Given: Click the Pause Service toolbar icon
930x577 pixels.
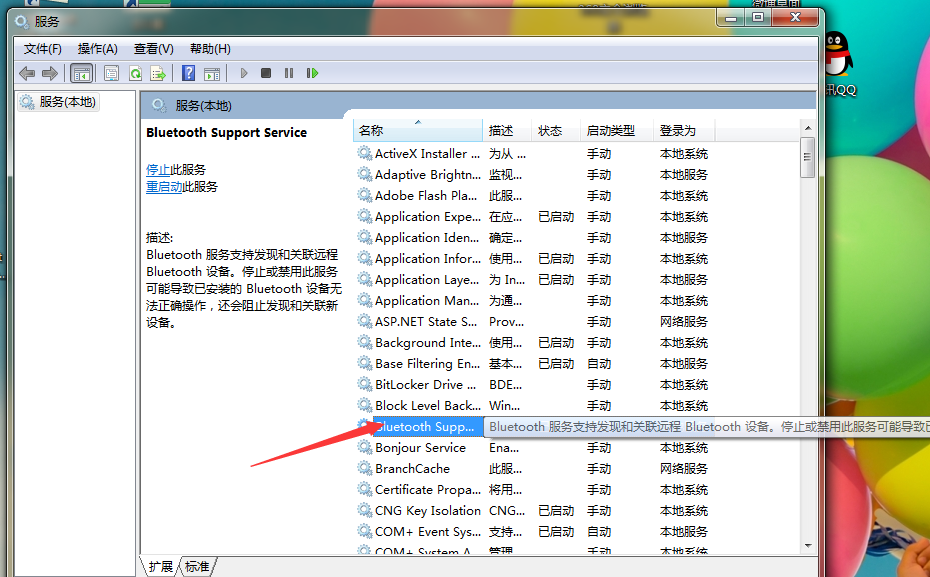Looking at the screenshot, I should (289, 73).
